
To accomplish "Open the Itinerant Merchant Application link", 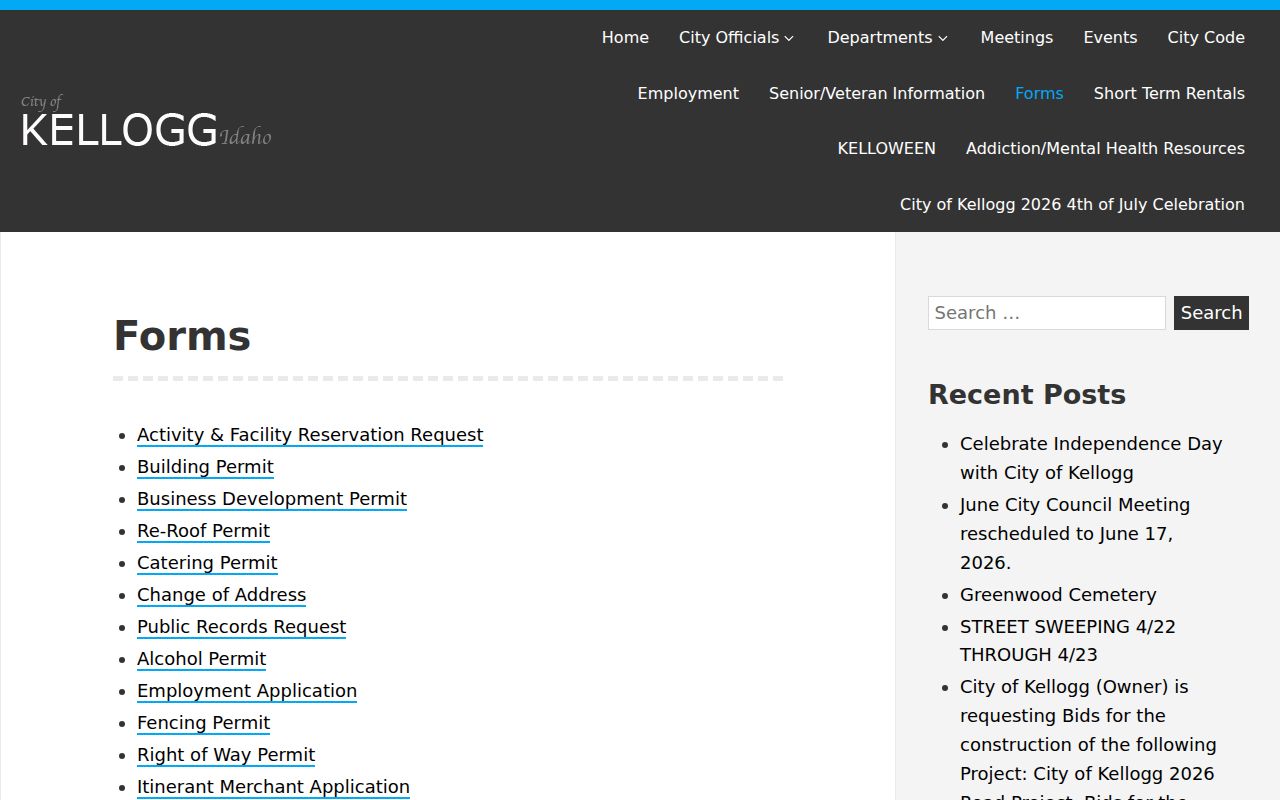I will [x=273, y=787].
